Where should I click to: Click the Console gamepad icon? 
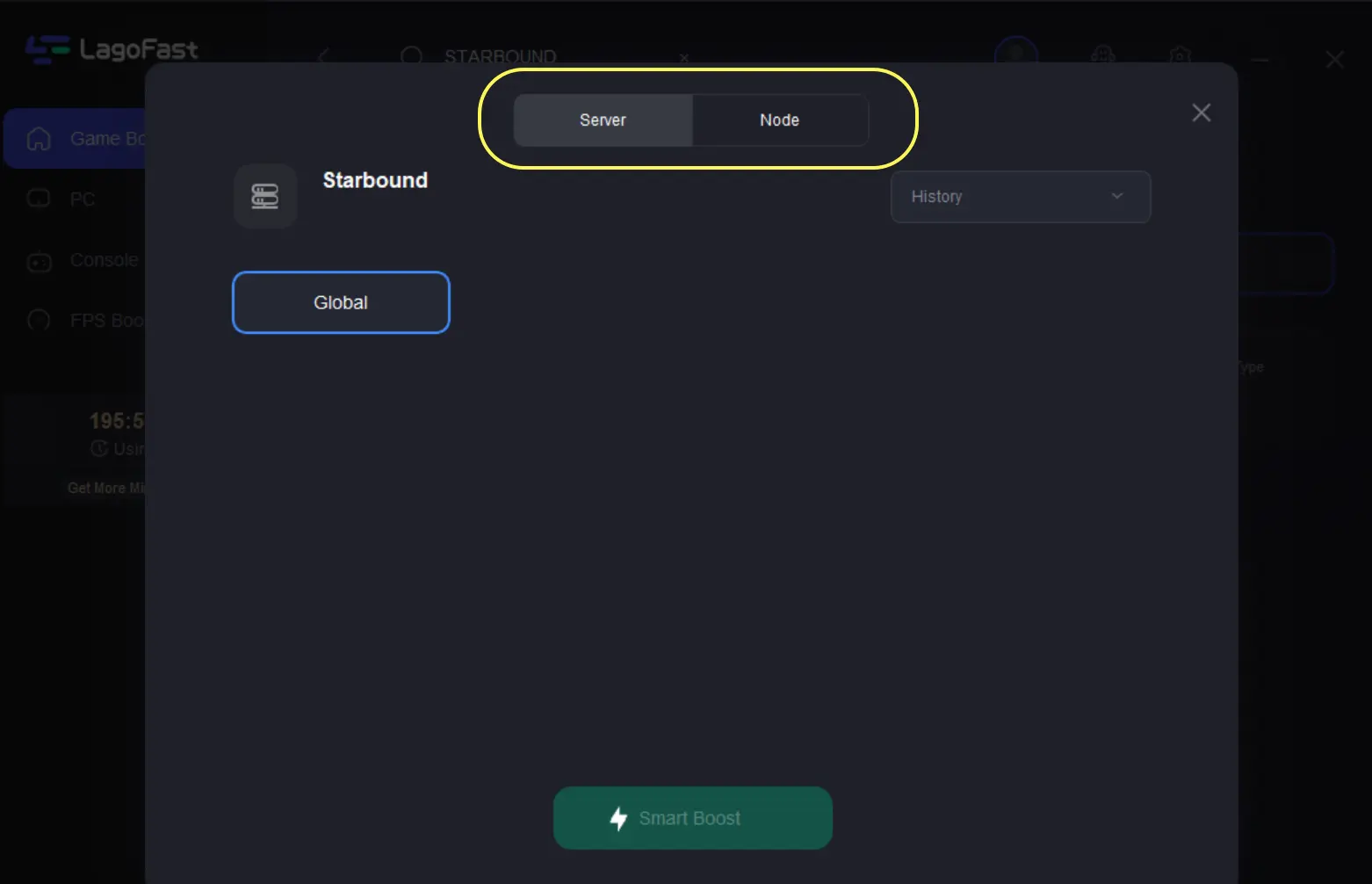[40, 261]
